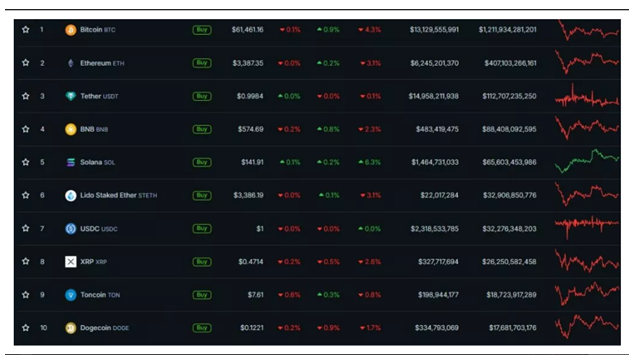Open Solana's green sparkline chart
Viewport: 635px width, 364px height.
click(587, 161)
